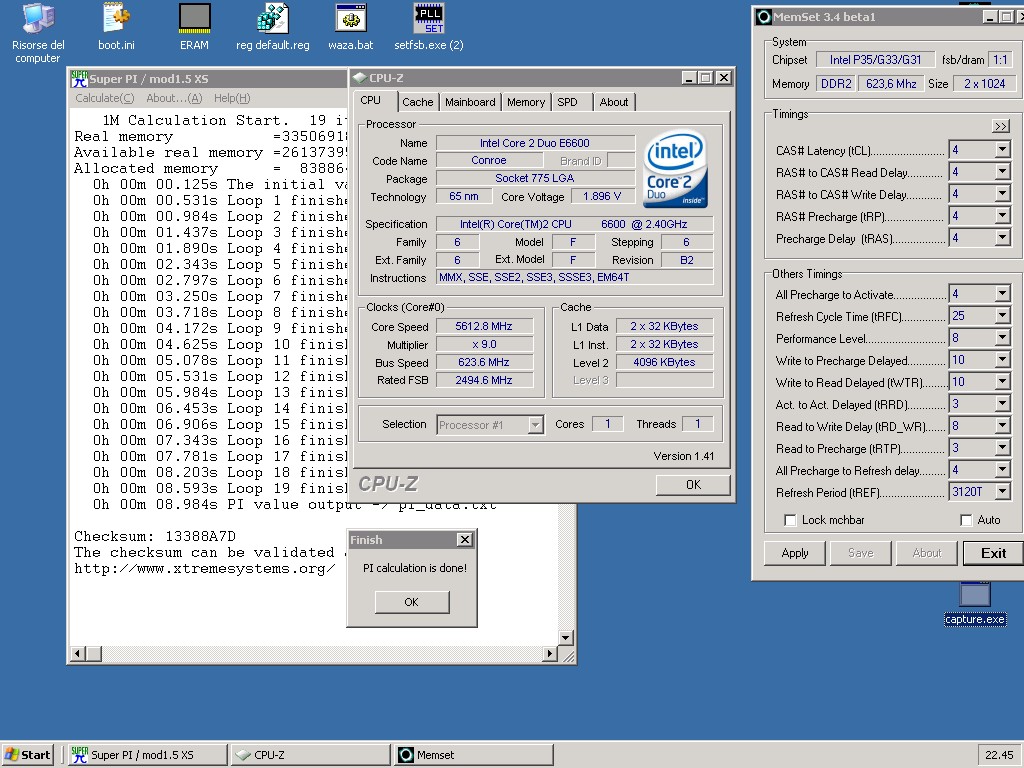Open Precharge Delay (tRAS) dropdown
The height and width of the screenshot is (768, 1024).
click(1002, 238)
